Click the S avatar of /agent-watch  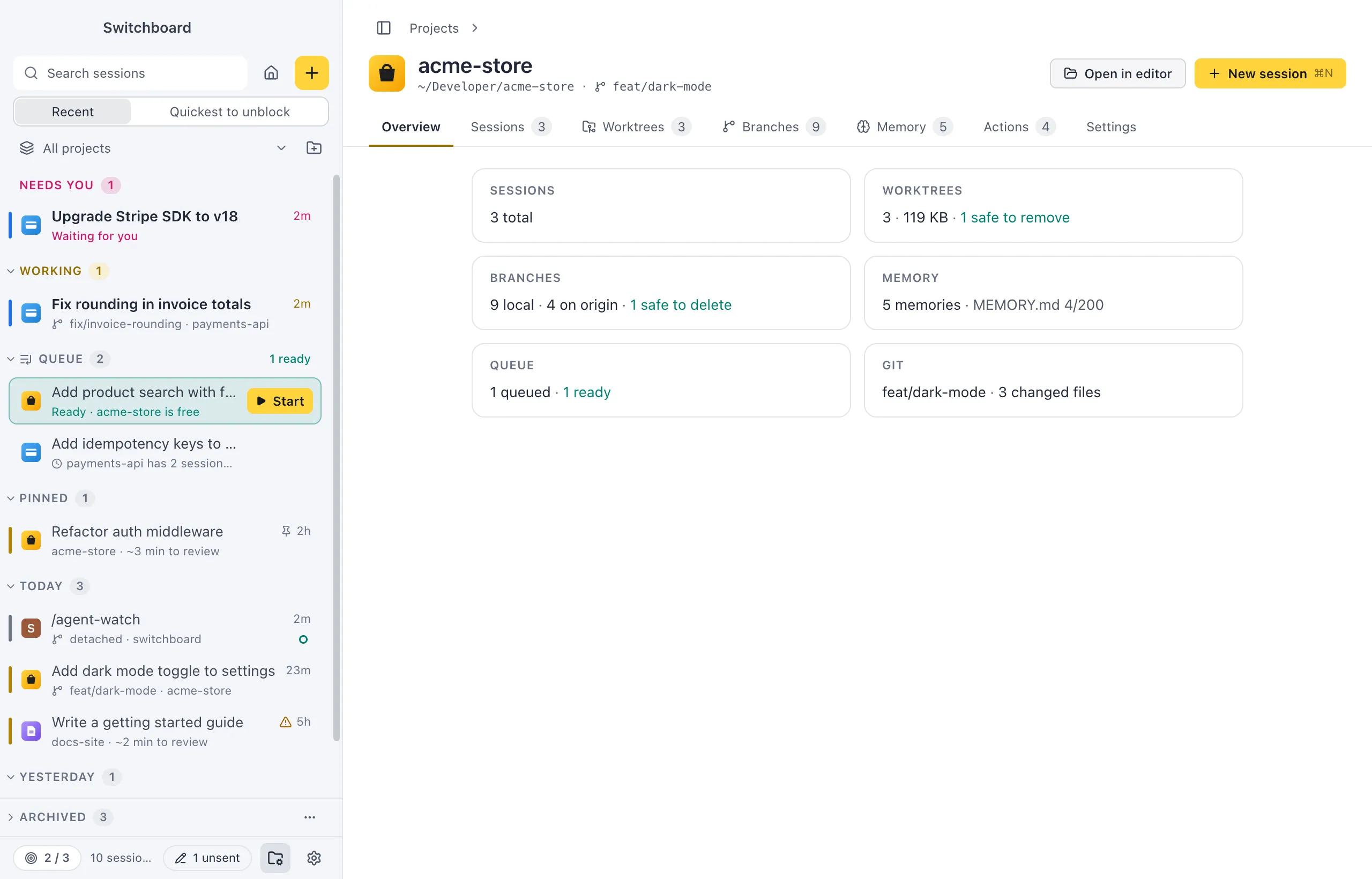coord(31,628)
